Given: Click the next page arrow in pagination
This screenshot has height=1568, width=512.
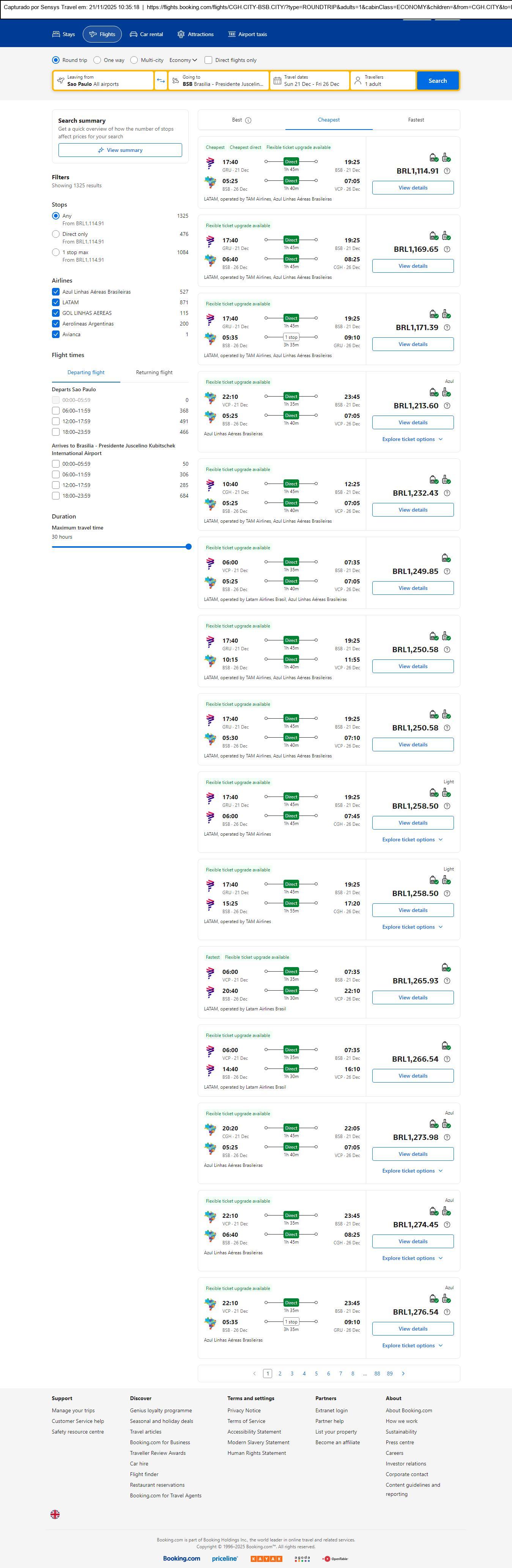Looking at the screenshot, I should 403,1373.
